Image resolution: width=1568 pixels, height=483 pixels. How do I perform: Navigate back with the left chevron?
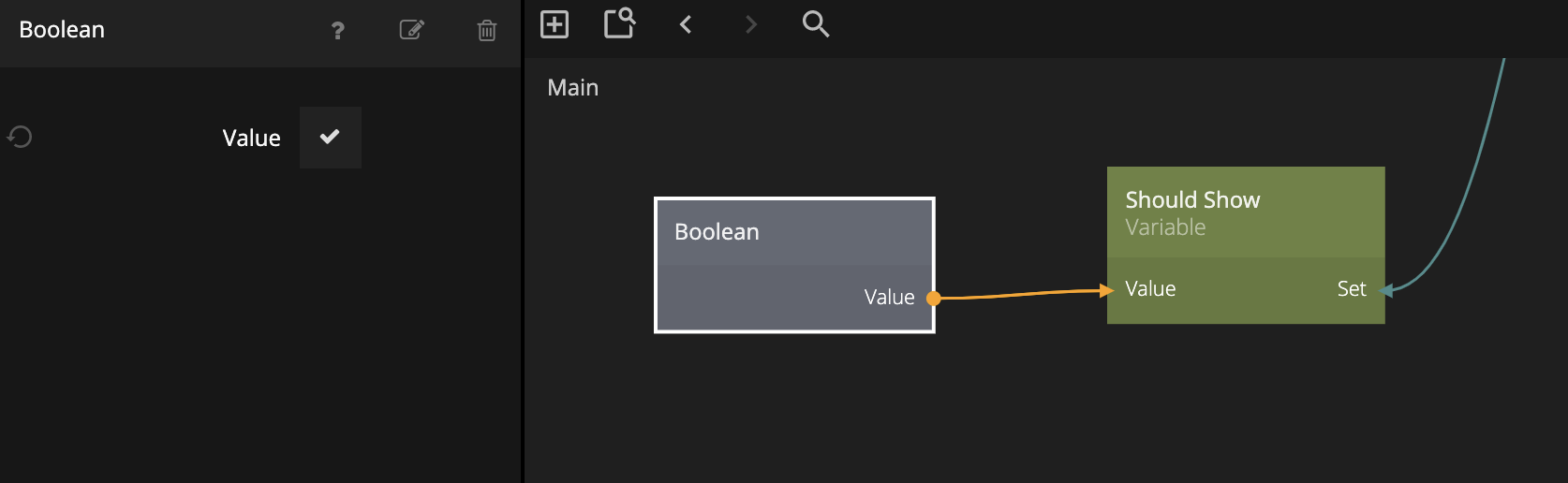(686, 24)
